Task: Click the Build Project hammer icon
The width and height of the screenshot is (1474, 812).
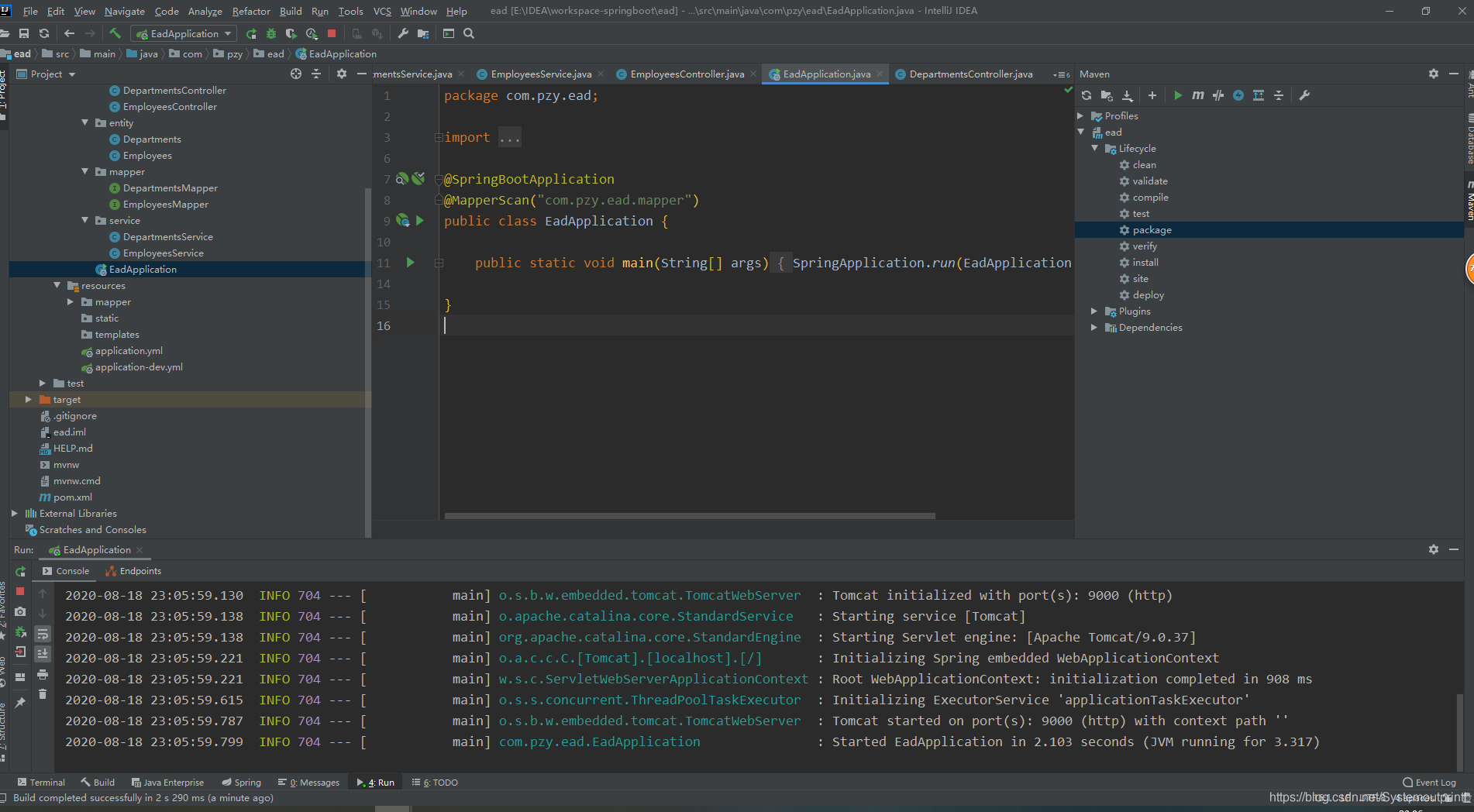Action: tap(115, 33)
